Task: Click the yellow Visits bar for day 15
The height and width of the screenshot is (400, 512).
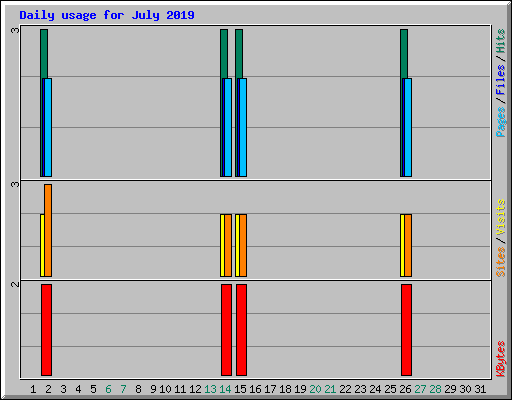Action: pos(237,245)
